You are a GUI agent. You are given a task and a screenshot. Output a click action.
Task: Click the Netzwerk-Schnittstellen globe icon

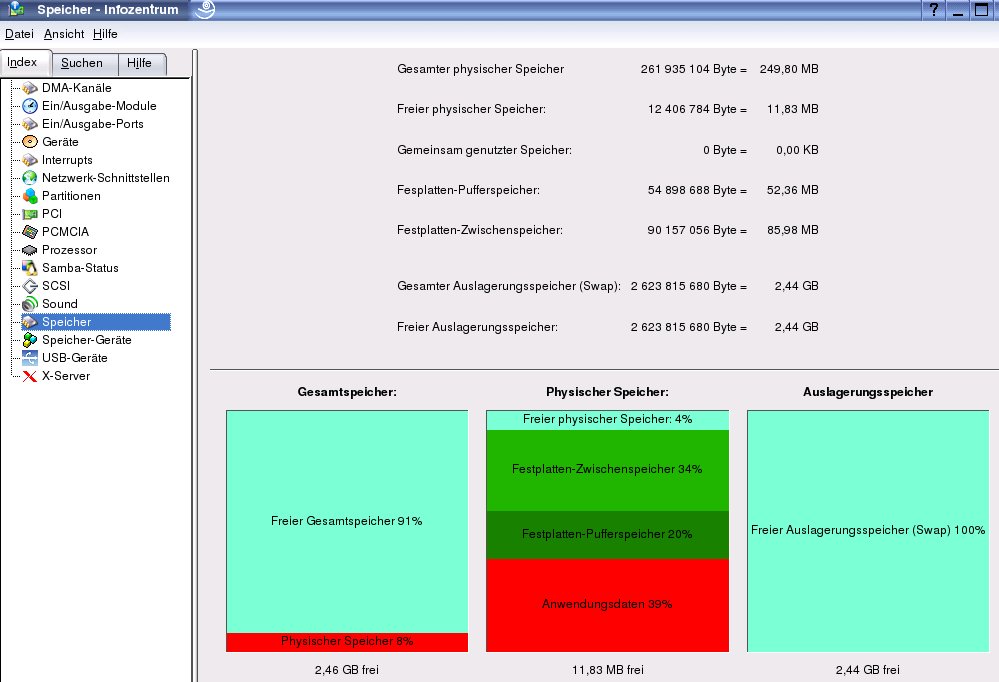pos(30,178)
